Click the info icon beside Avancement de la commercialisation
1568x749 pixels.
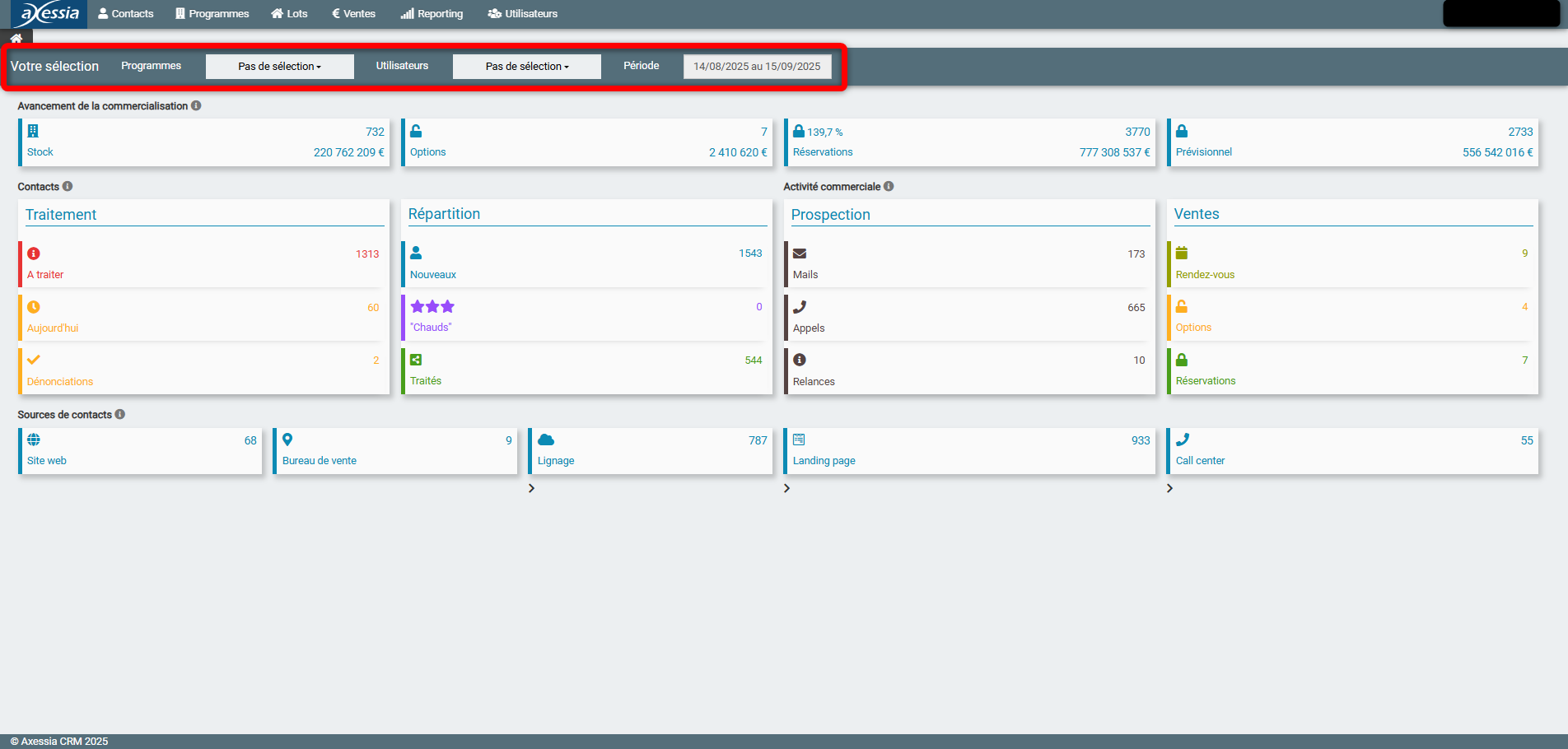click(x=196, y=106)
